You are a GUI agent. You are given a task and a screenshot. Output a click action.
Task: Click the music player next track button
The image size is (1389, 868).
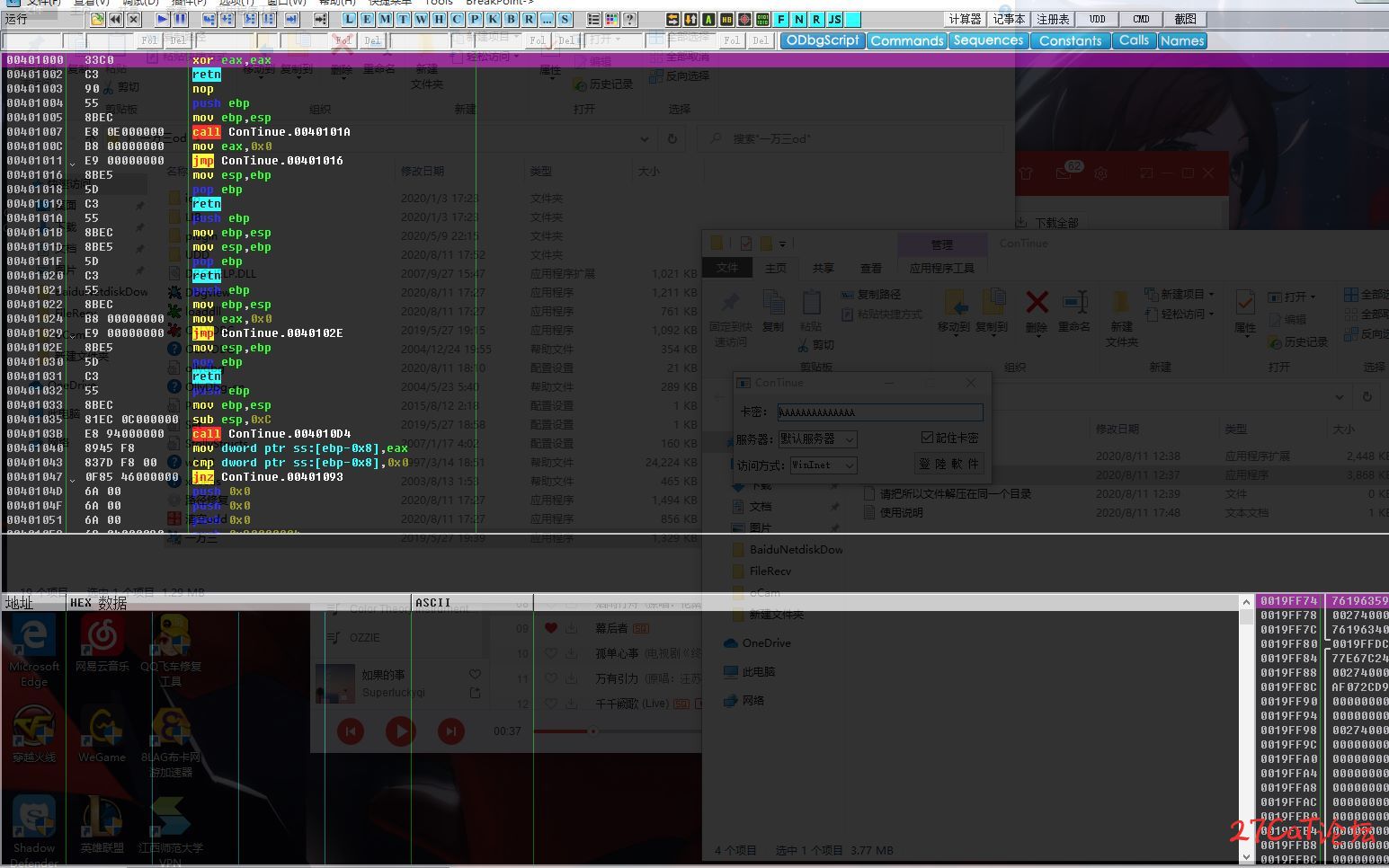[x=451, y=731]
